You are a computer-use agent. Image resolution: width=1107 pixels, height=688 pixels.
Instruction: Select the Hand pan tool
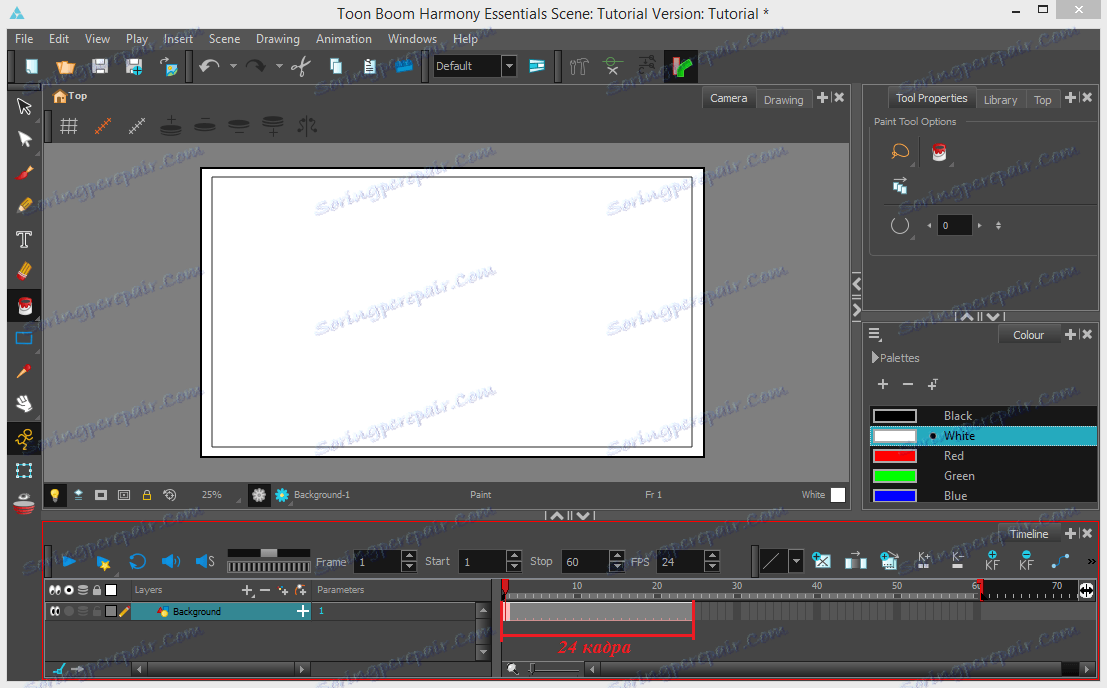coord(24,404)
